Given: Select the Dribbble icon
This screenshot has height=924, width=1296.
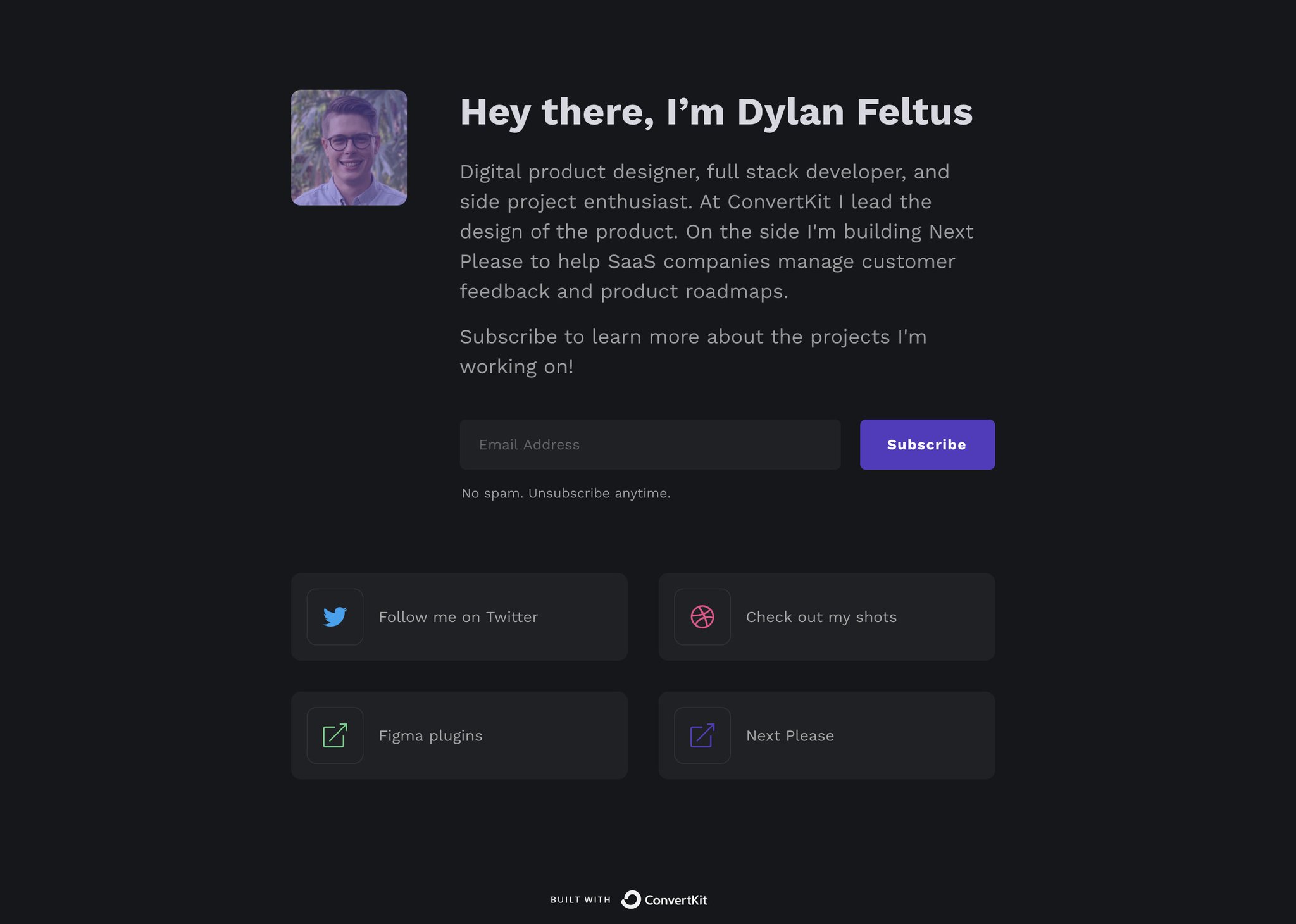Looking at the screenshot, I should pos(701,616).
